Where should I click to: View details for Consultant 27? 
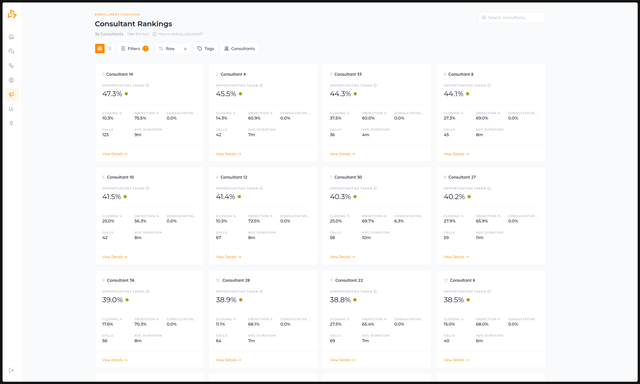[456, 257]
